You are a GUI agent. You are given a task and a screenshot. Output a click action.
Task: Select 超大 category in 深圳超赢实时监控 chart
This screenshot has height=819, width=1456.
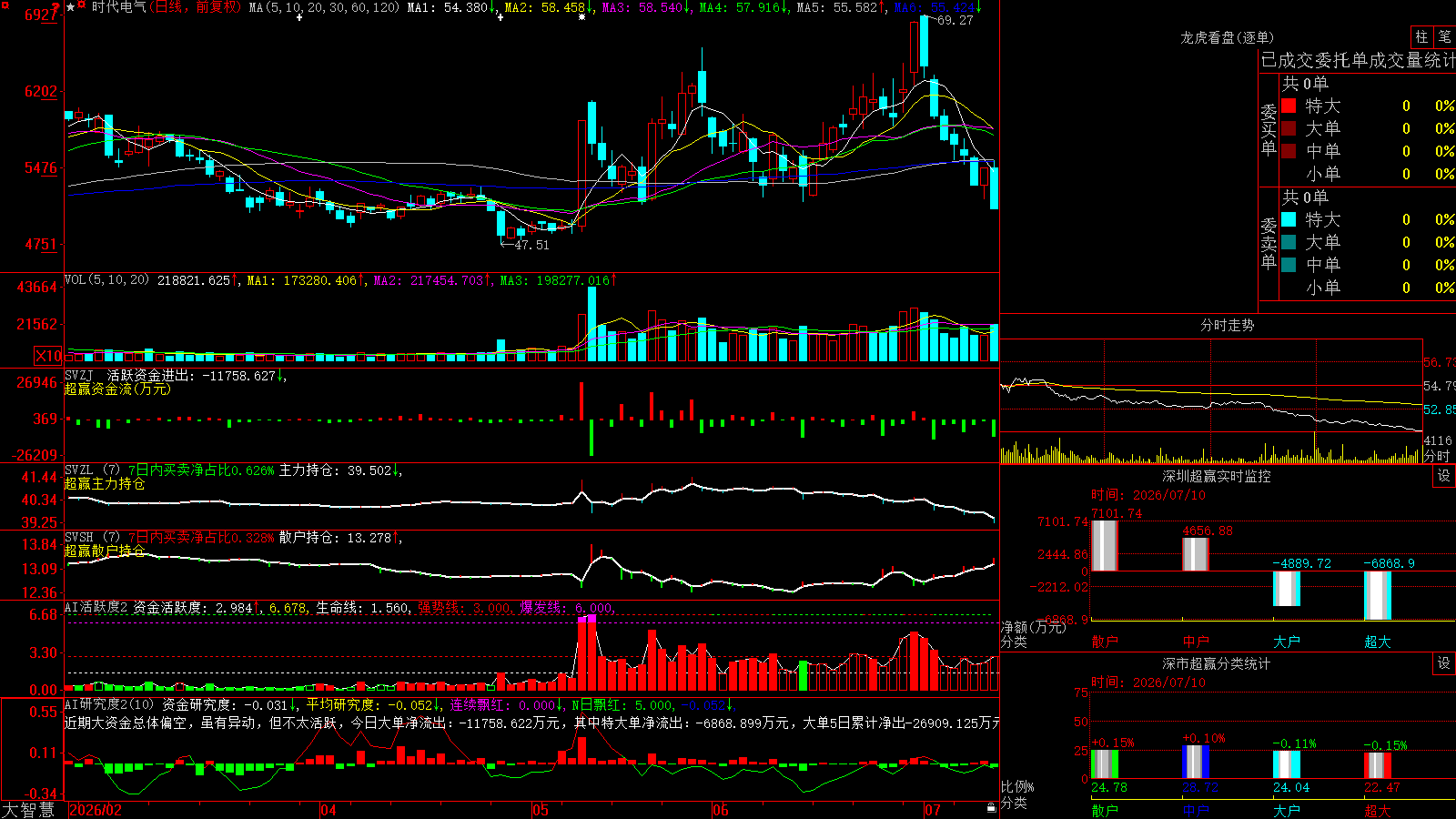[x=1378, y=642]
